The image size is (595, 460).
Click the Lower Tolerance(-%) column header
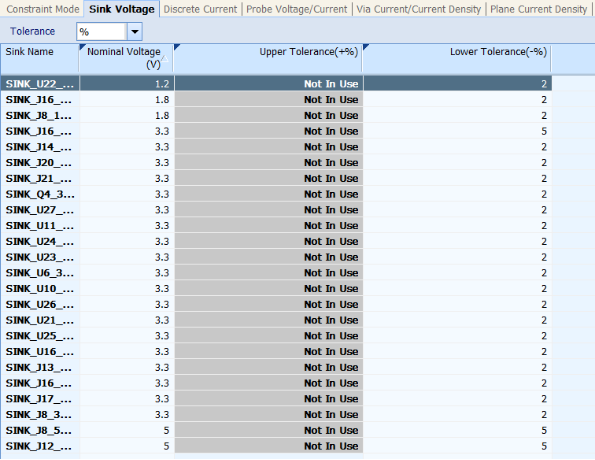coord(457,58)
